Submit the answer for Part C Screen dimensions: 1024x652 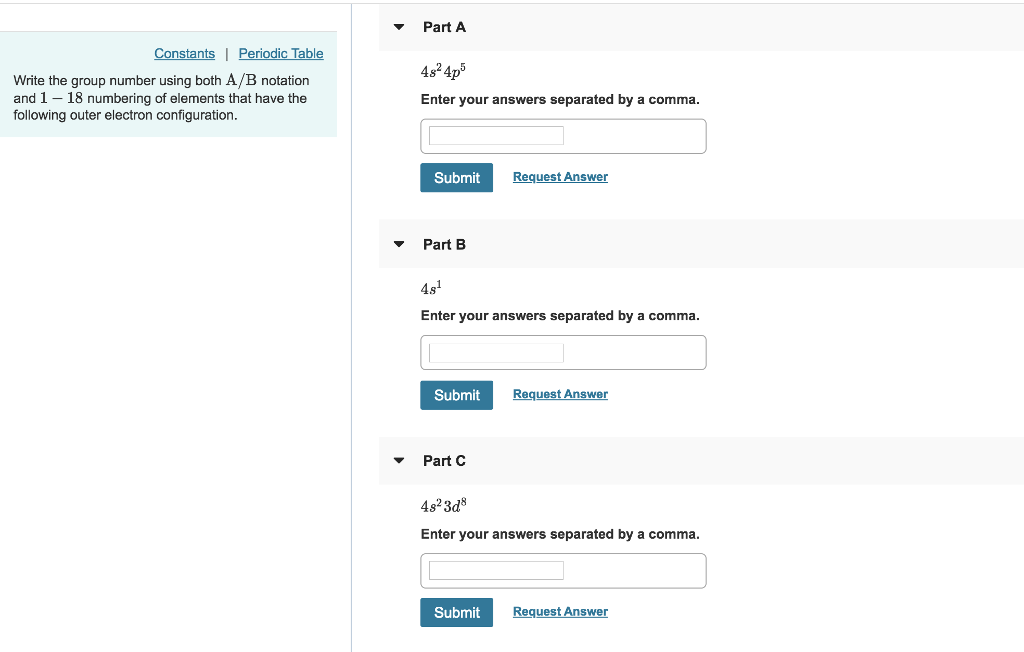click(x=456, y=612)
